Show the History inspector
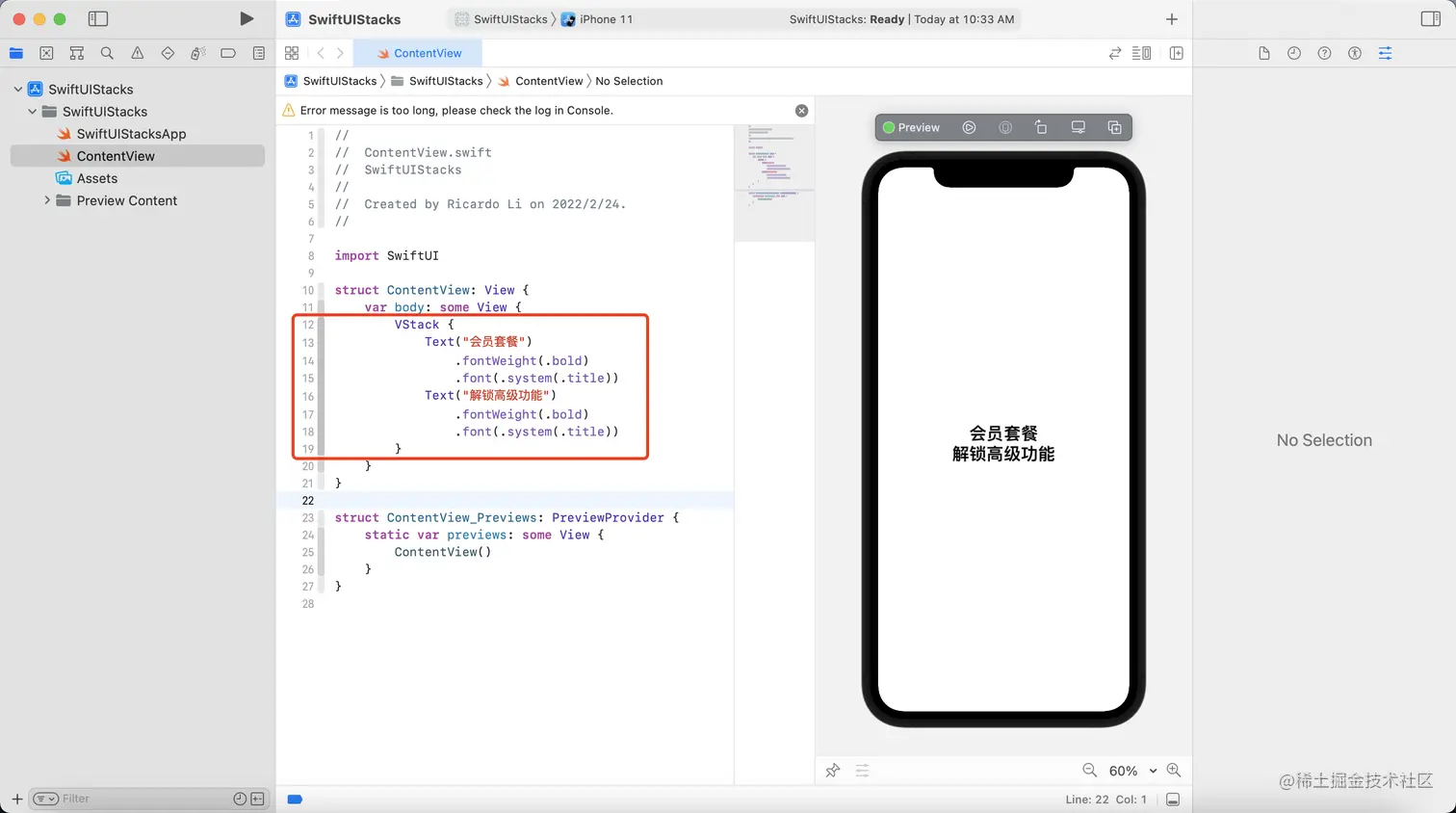Image resolution: width=1456 pixels, height=813 pixels. coord(1294,53)
